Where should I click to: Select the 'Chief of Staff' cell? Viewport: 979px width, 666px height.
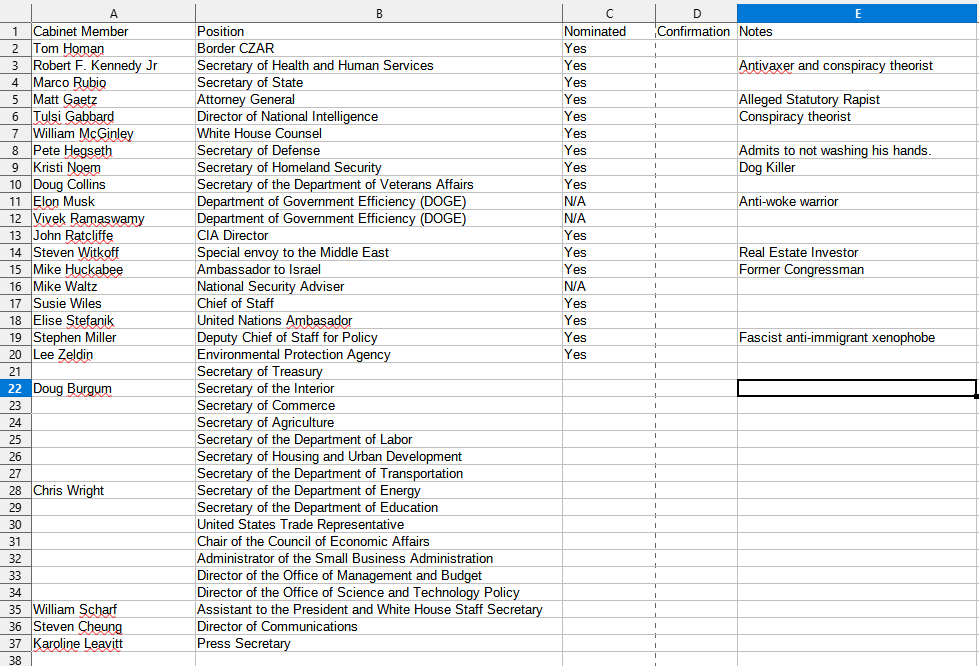pos(378,303)
